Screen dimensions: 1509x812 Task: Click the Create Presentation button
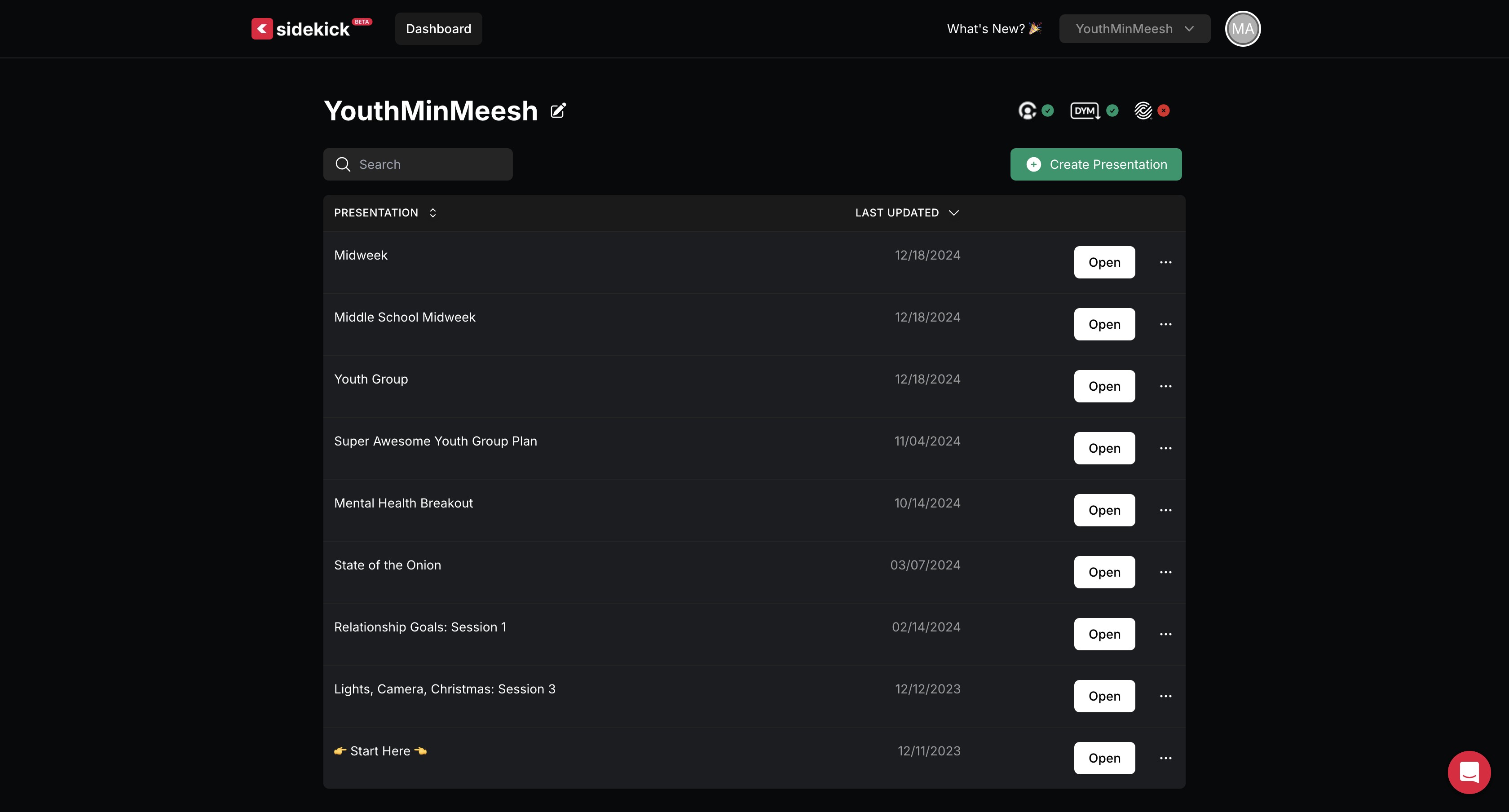pyautogui.click(x=1095, y=165)
